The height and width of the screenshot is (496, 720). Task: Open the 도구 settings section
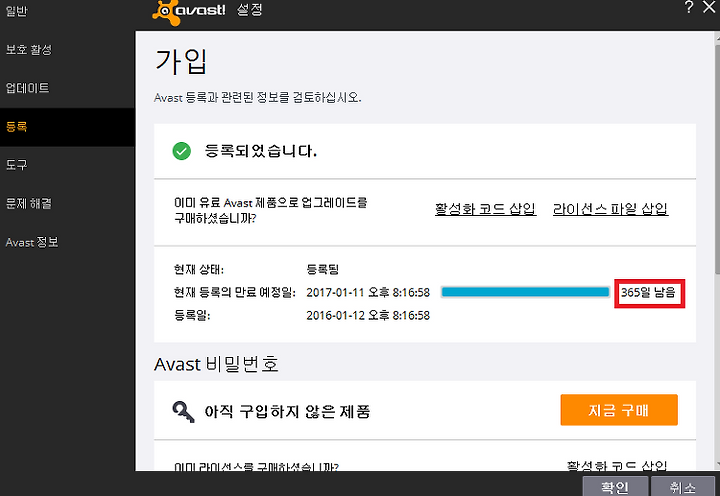(17, 164)
